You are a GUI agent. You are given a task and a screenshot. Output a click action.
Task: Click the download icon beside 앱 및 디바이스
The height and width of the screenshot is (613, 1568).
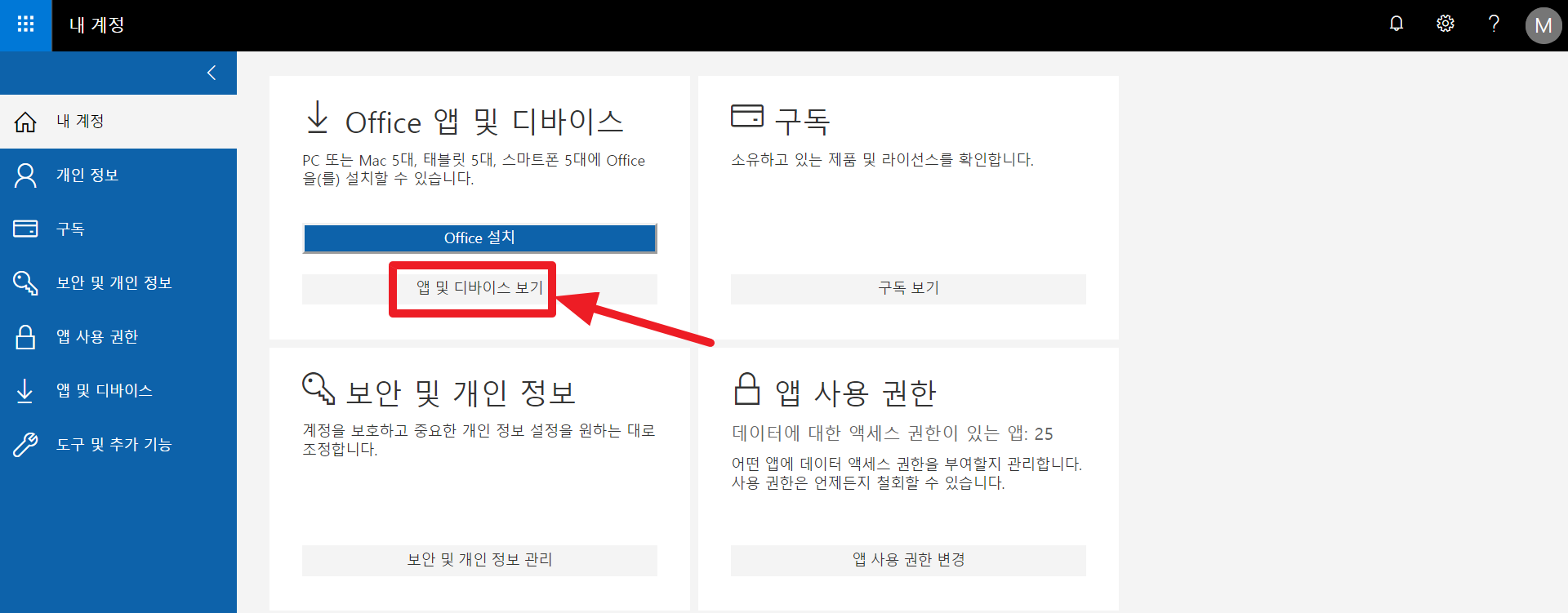click(x=25, y=390)
